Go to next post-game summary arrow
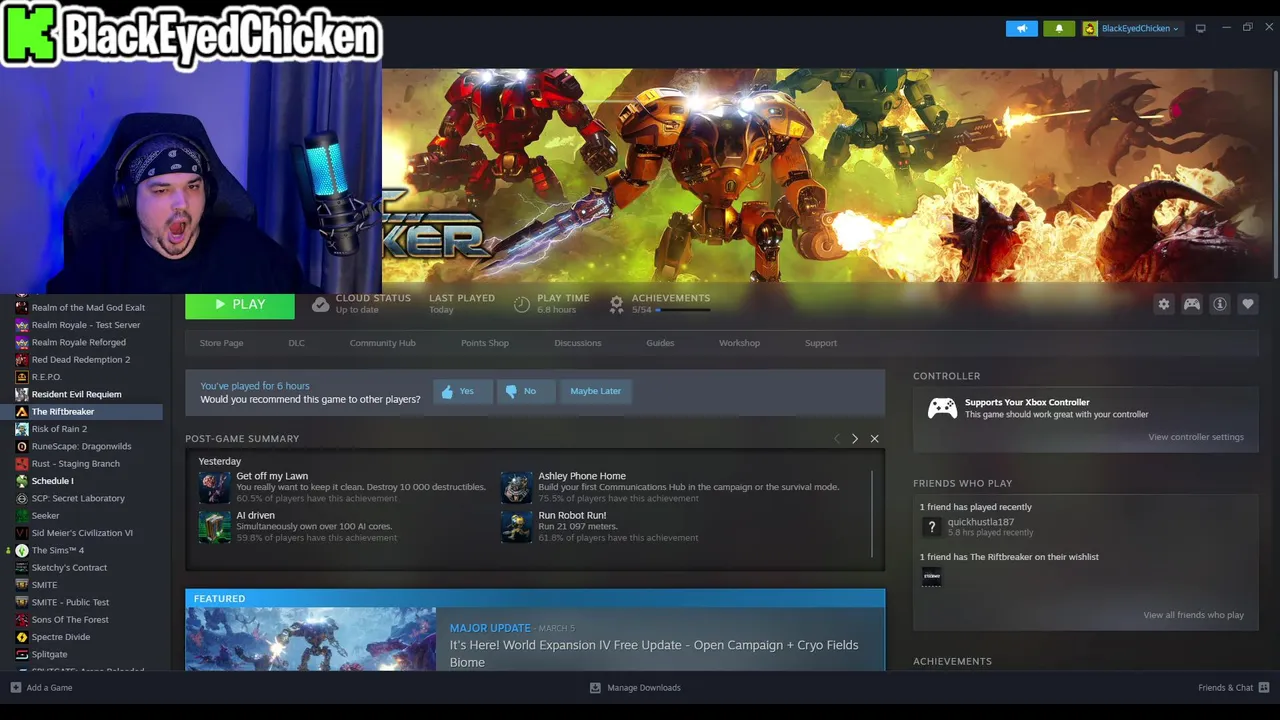This screenshot has width=1280, height=720. pyautogui.click(x=855, y=439)
